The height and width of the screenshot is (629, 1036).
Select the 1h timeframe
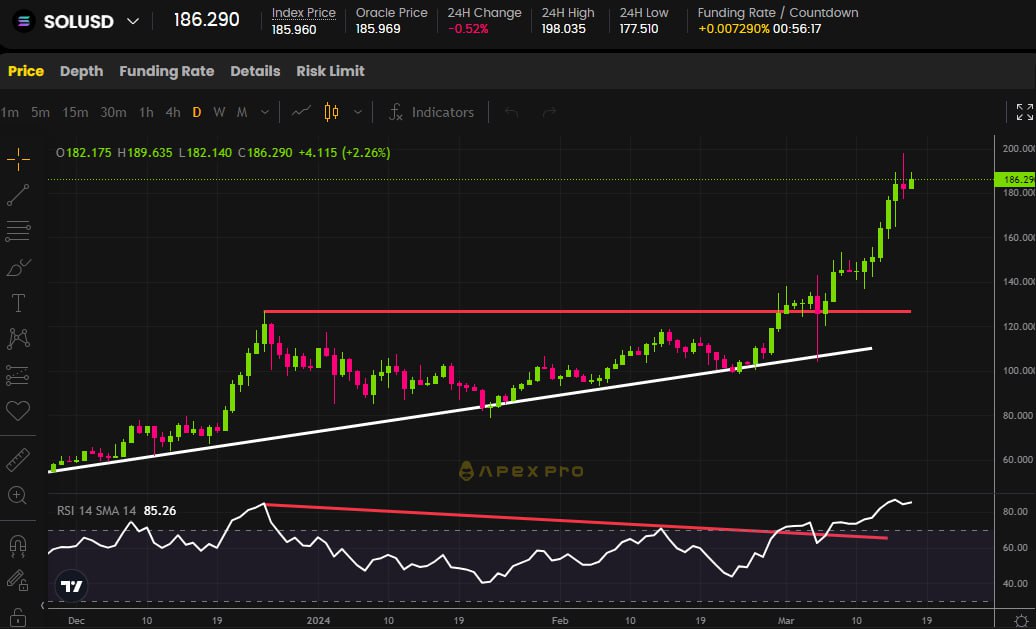tap(147, 112)
